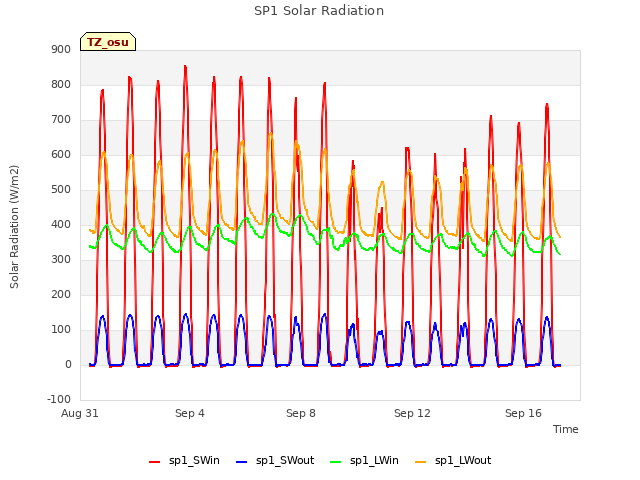Click the Sep 16 x-axis label

[523, 413]
